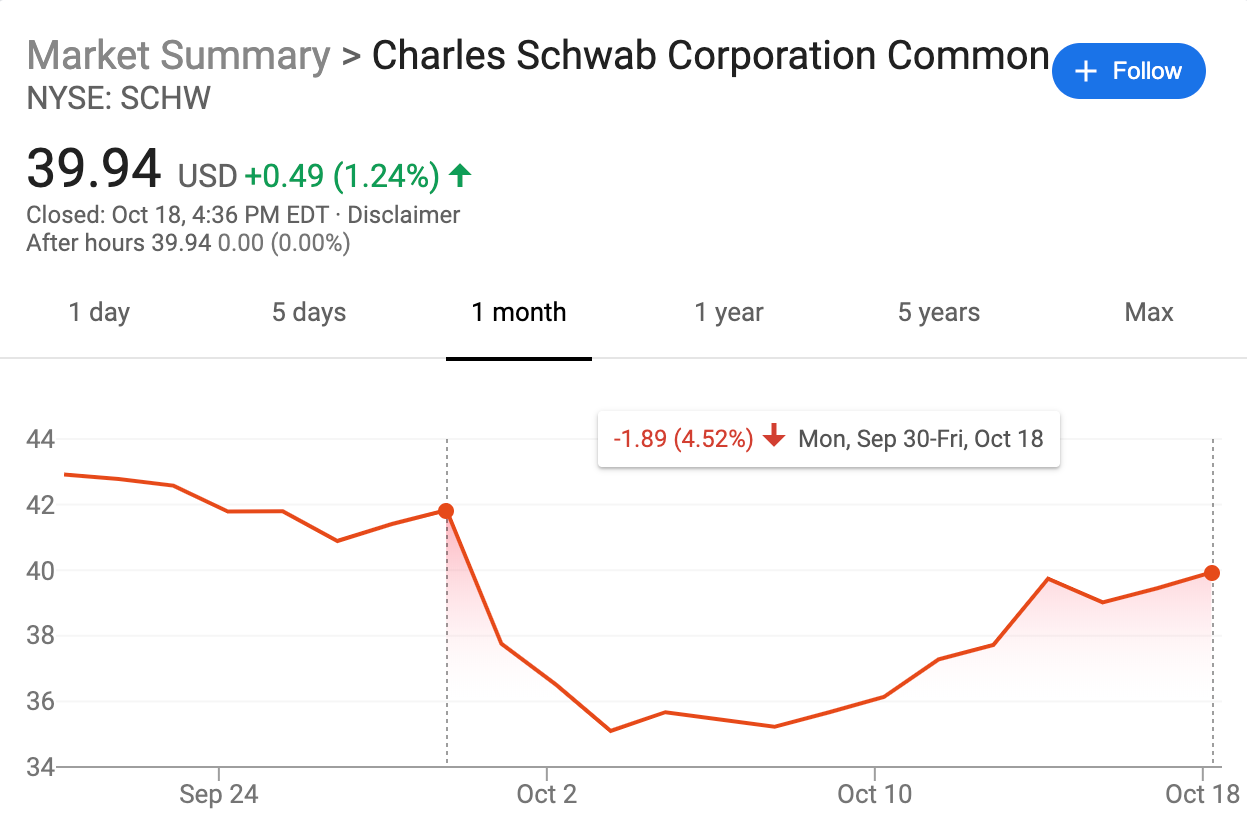The image size is (1247, 835).
Task: Switch to the 1 day tab
Action: tap(99, 313)
